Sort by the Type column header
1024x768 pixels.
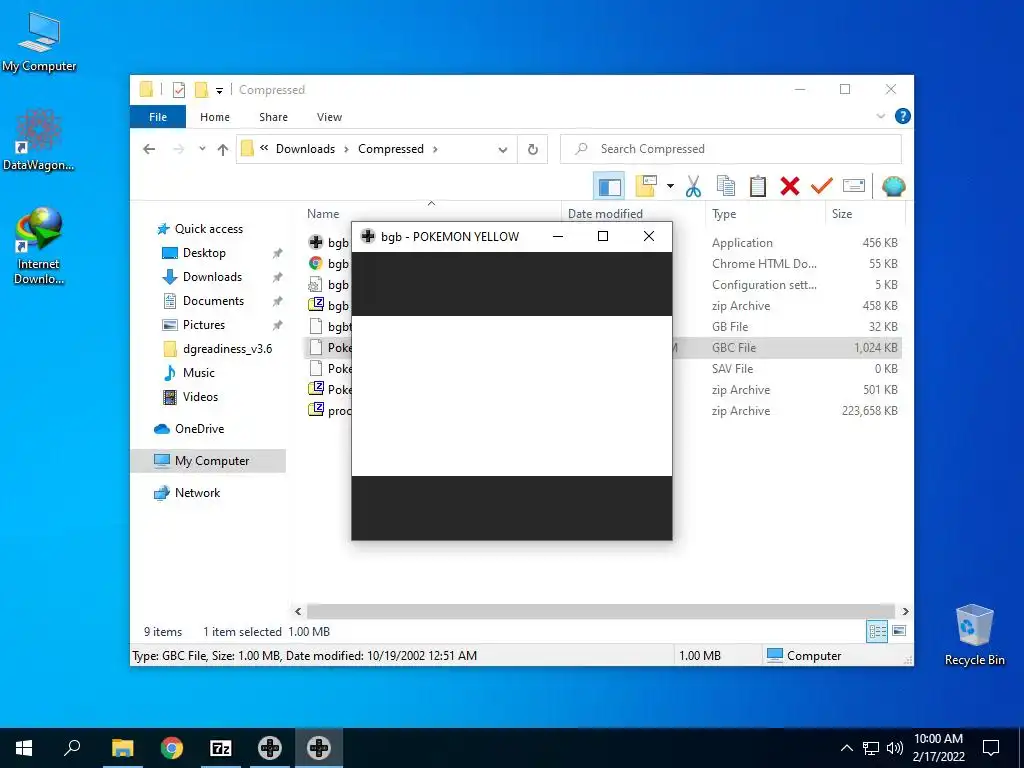point(764,214)
